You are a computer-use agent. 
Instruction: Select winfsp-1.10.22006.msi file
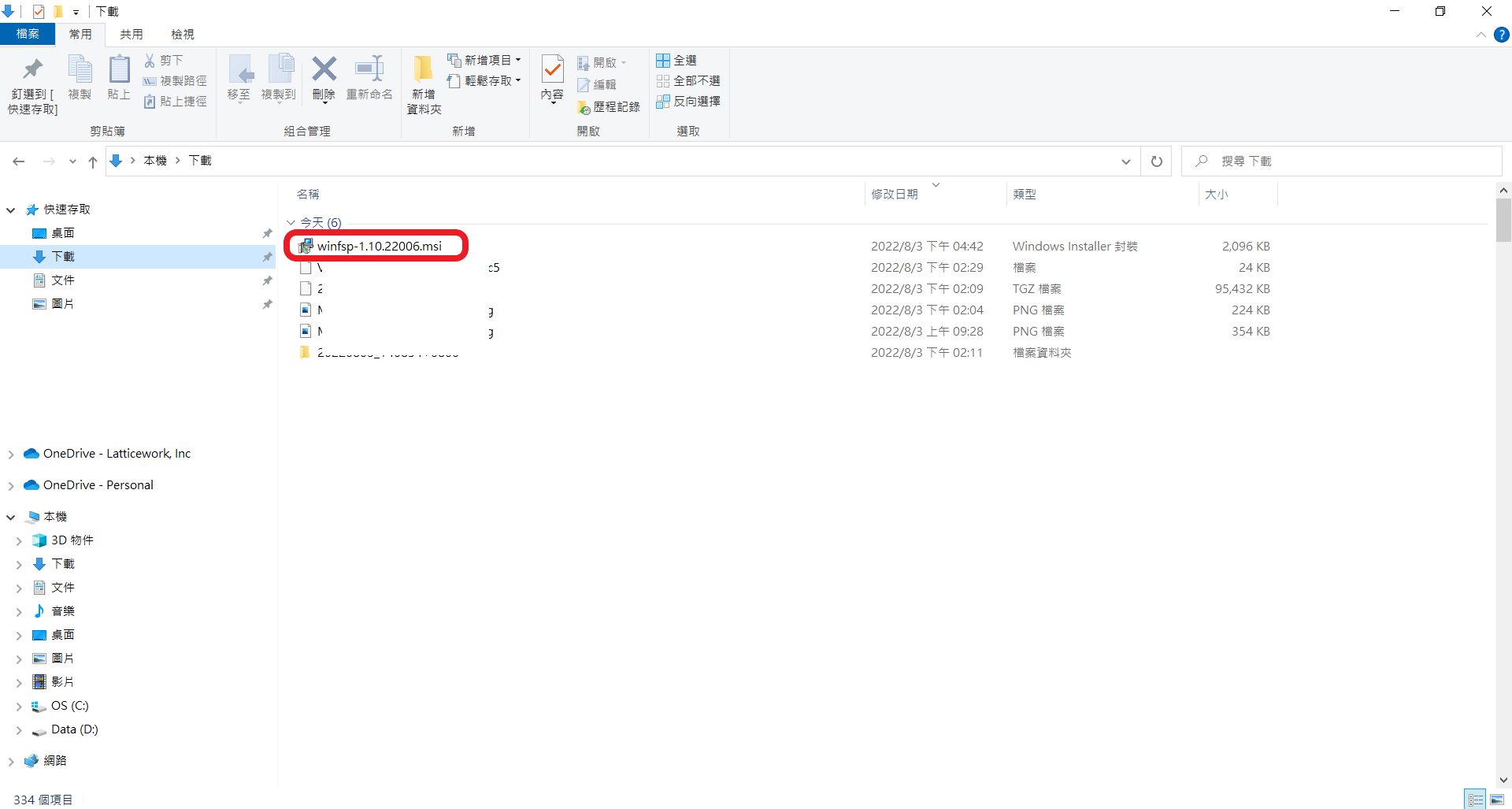(x=379, y=247)
